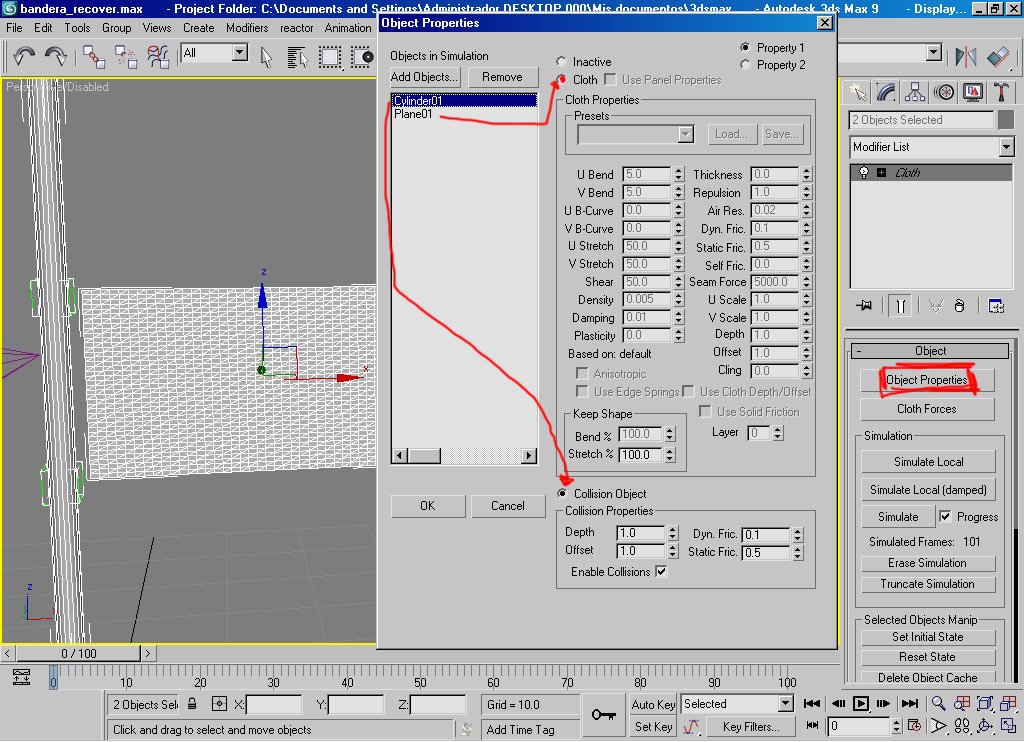Click Go to Start playback button
Image resolution: width=1024 pixels, height=742 pixels.
coord(812,703)
